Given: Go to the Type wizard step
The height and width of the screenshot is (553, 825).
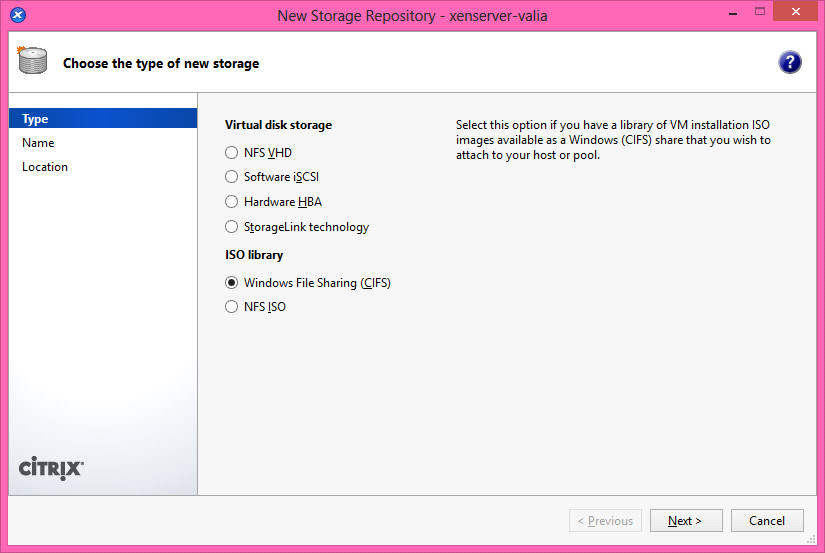Looking at the screenshot, I should pos(103,118).
